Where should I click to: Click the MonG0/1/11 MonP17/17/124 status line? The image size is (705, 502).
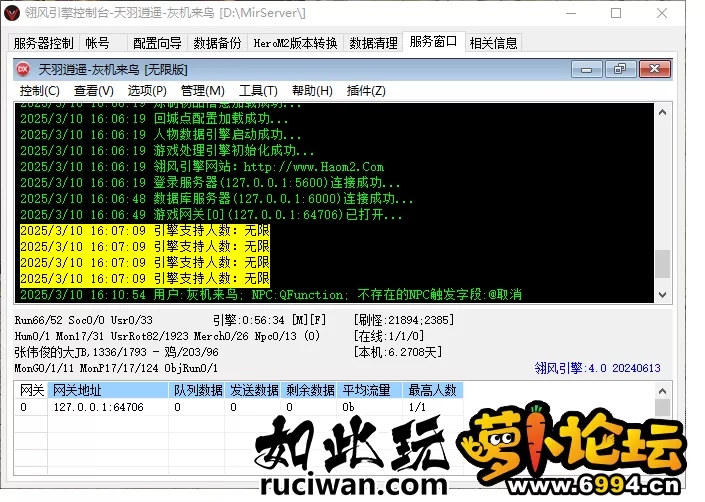tap(116, 368)
